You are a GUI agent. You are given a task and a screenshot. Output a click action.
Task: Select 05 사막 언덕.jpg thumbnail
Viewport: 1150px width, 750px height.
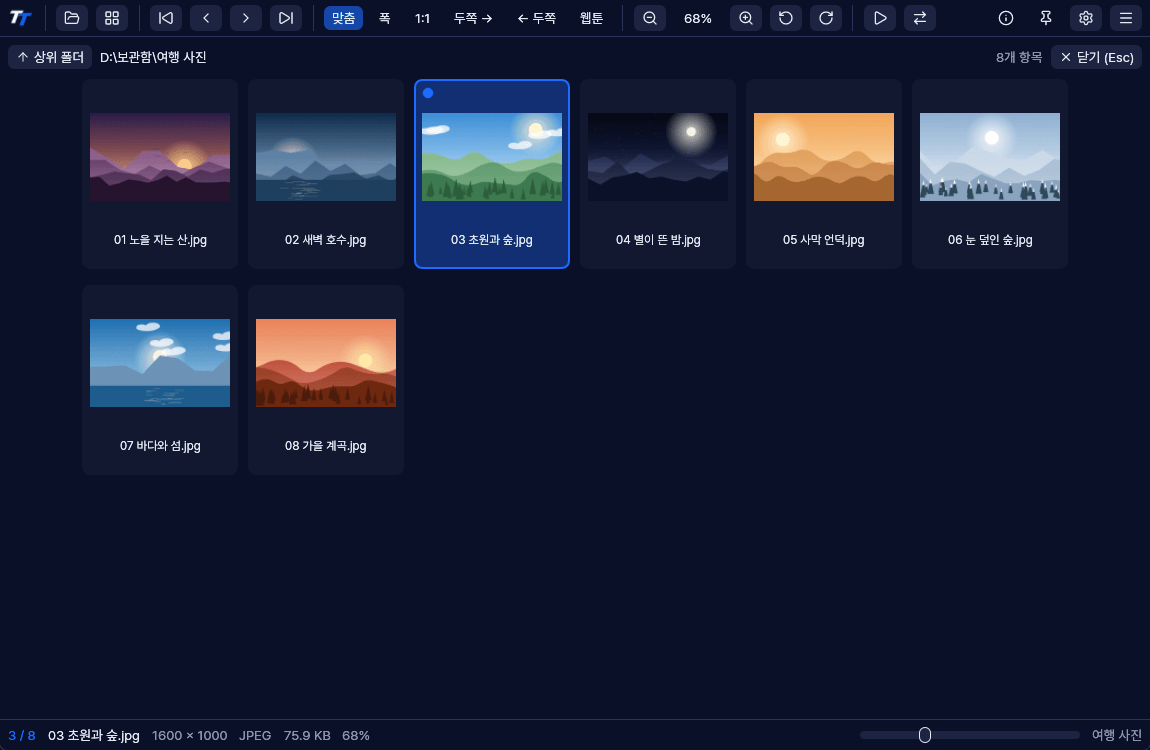click(x=824, y=174)
